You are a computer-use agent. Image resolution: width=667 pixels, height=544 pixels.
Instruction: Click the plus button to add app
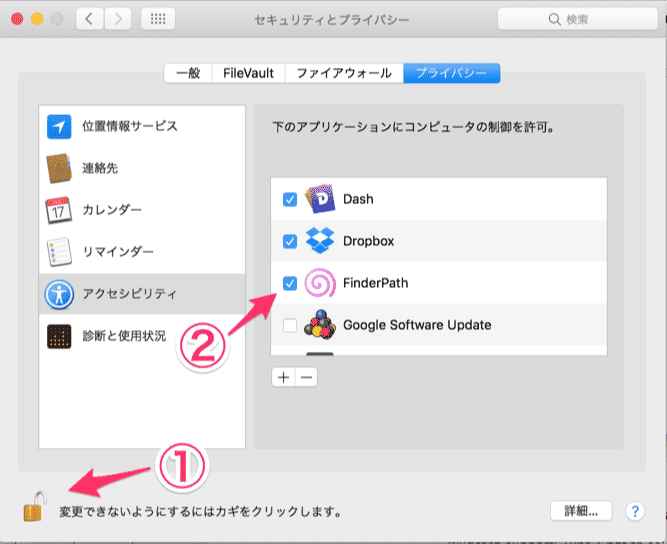point(283,377)
